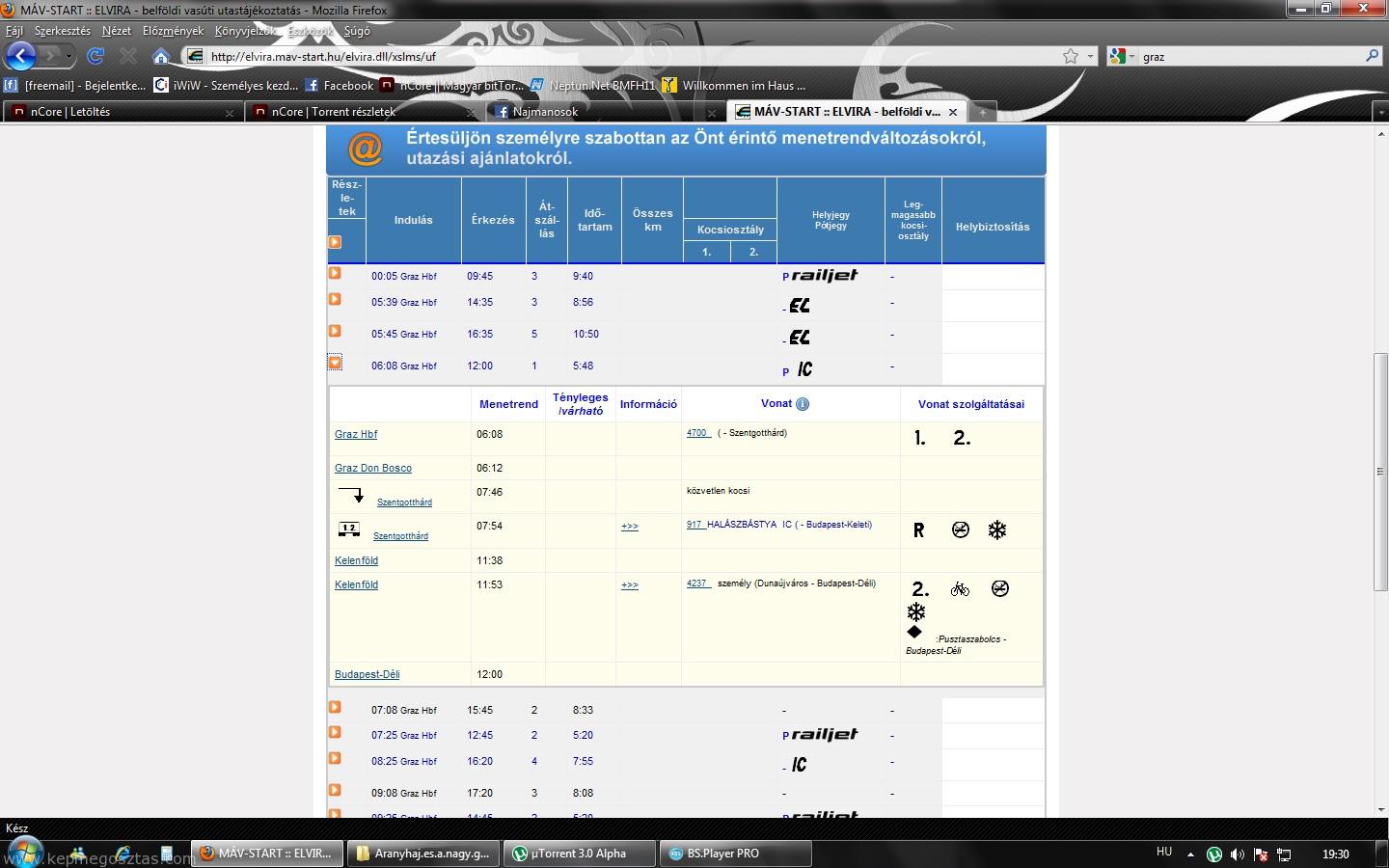The height and width of the screenshot is (868, 1389).
Task: Click the Vonat info icon
Action: pyautogui.click(x=803, y=404)
